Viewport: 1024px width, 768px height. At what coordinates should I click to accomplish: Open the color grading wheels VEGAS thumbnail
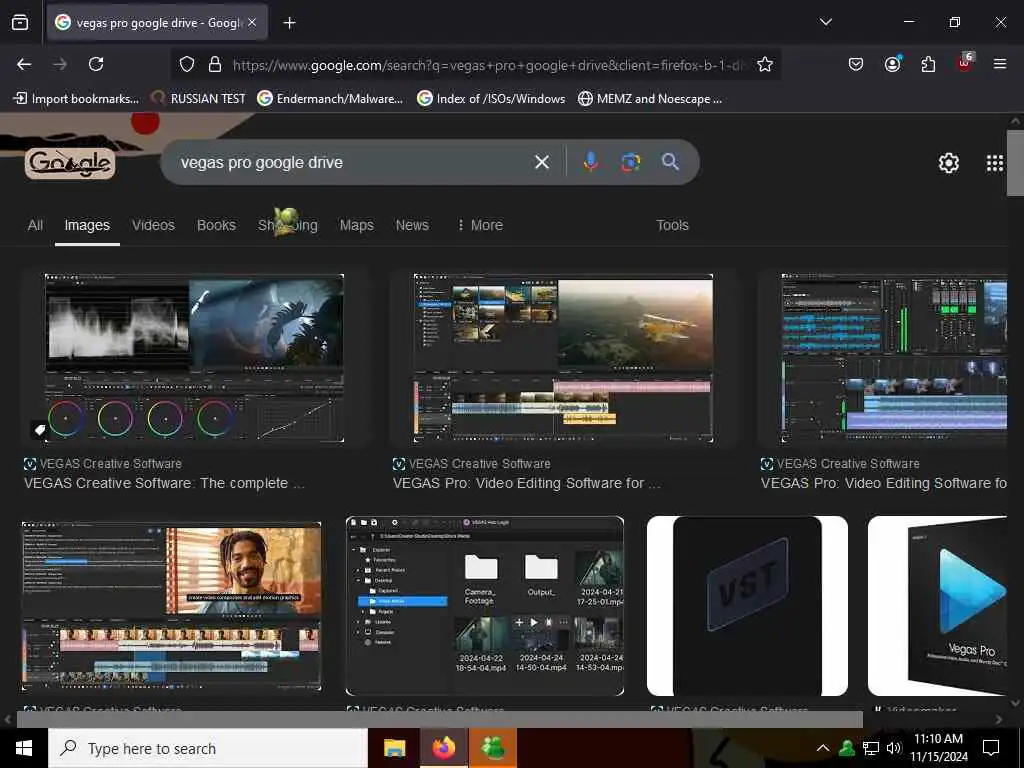[x=194, y=359]
